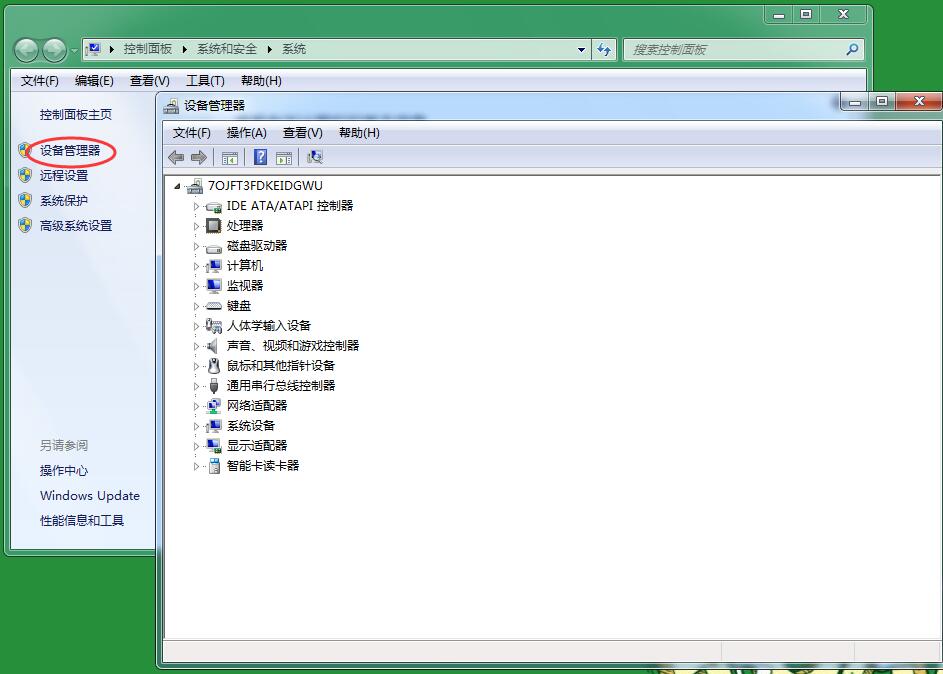Expand the 网络适配器 tree node
Viewport: 943px width, 674px height.
click(196, 405)
